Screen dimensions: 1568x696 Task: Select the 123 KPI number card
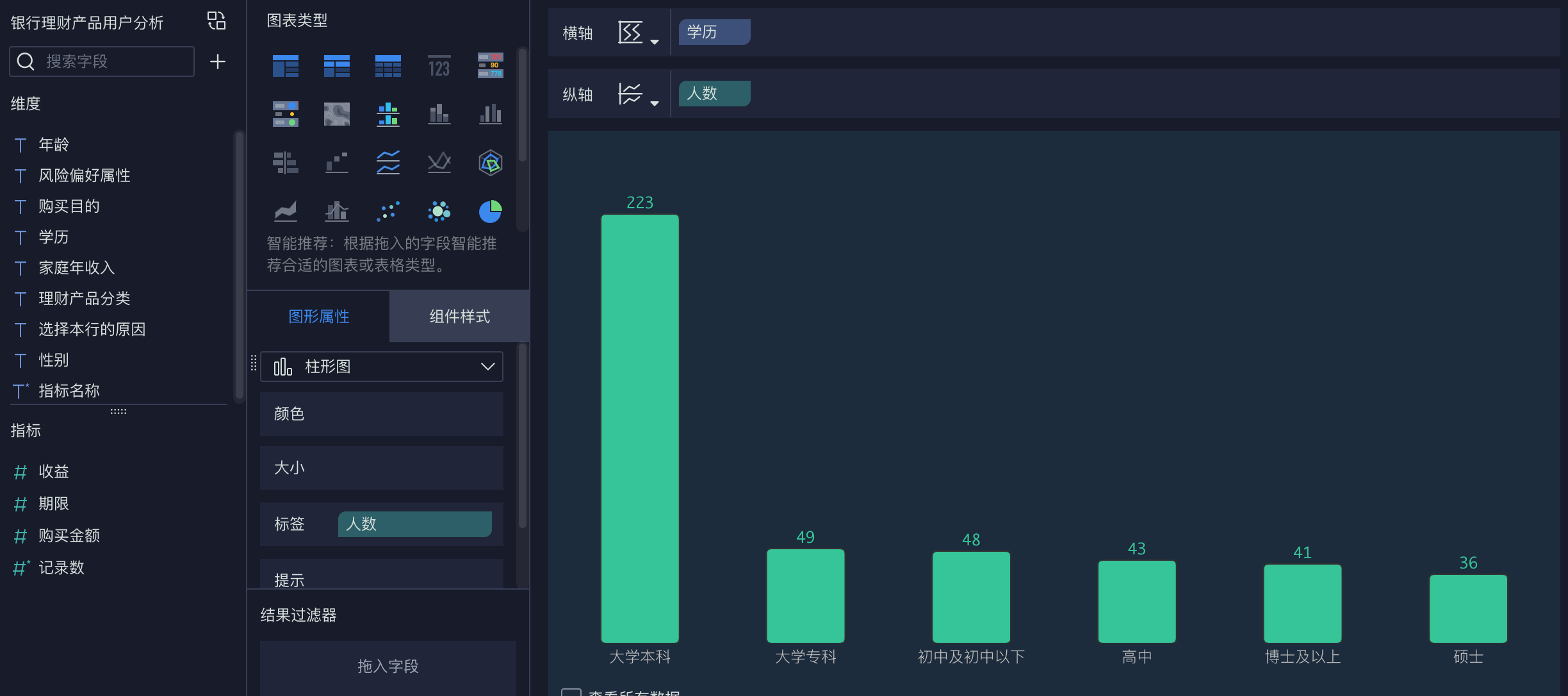coord(439,66)
